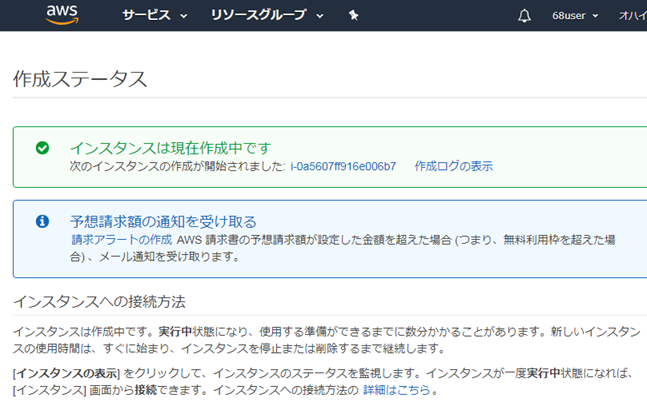
Task: Click the インスタンスへの接続方法 section heading
Action: (x=99, y=301)
